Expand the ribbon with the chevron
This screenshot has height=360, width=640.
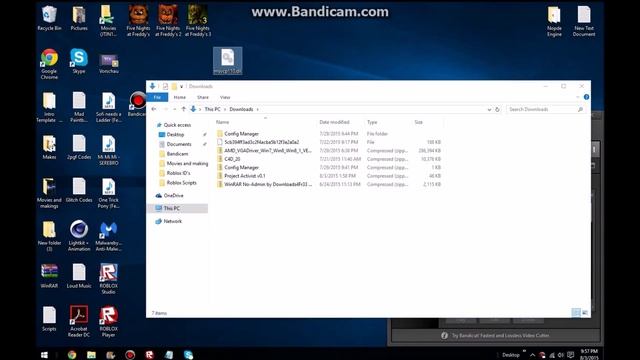coord(578,97)
